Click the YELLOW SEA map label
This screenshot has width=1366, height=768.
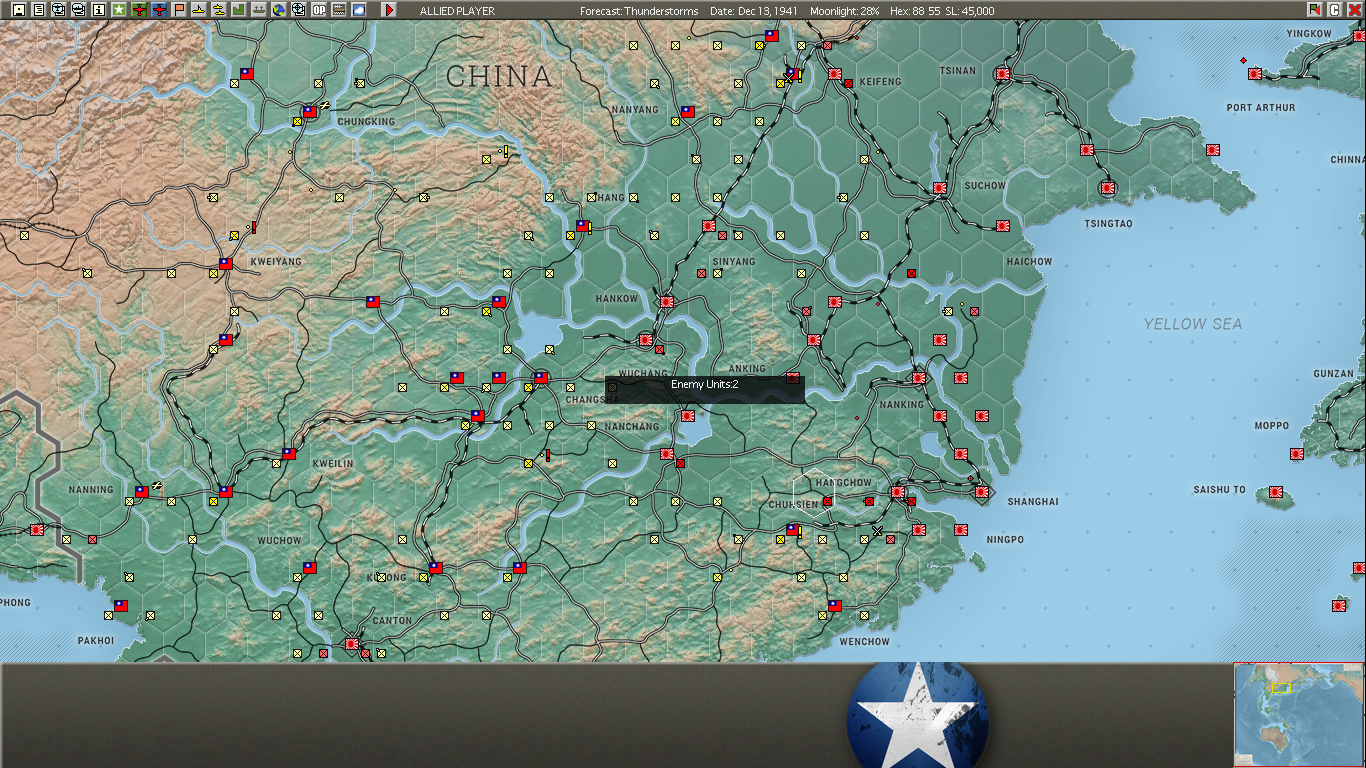[x=1193, y=324]
